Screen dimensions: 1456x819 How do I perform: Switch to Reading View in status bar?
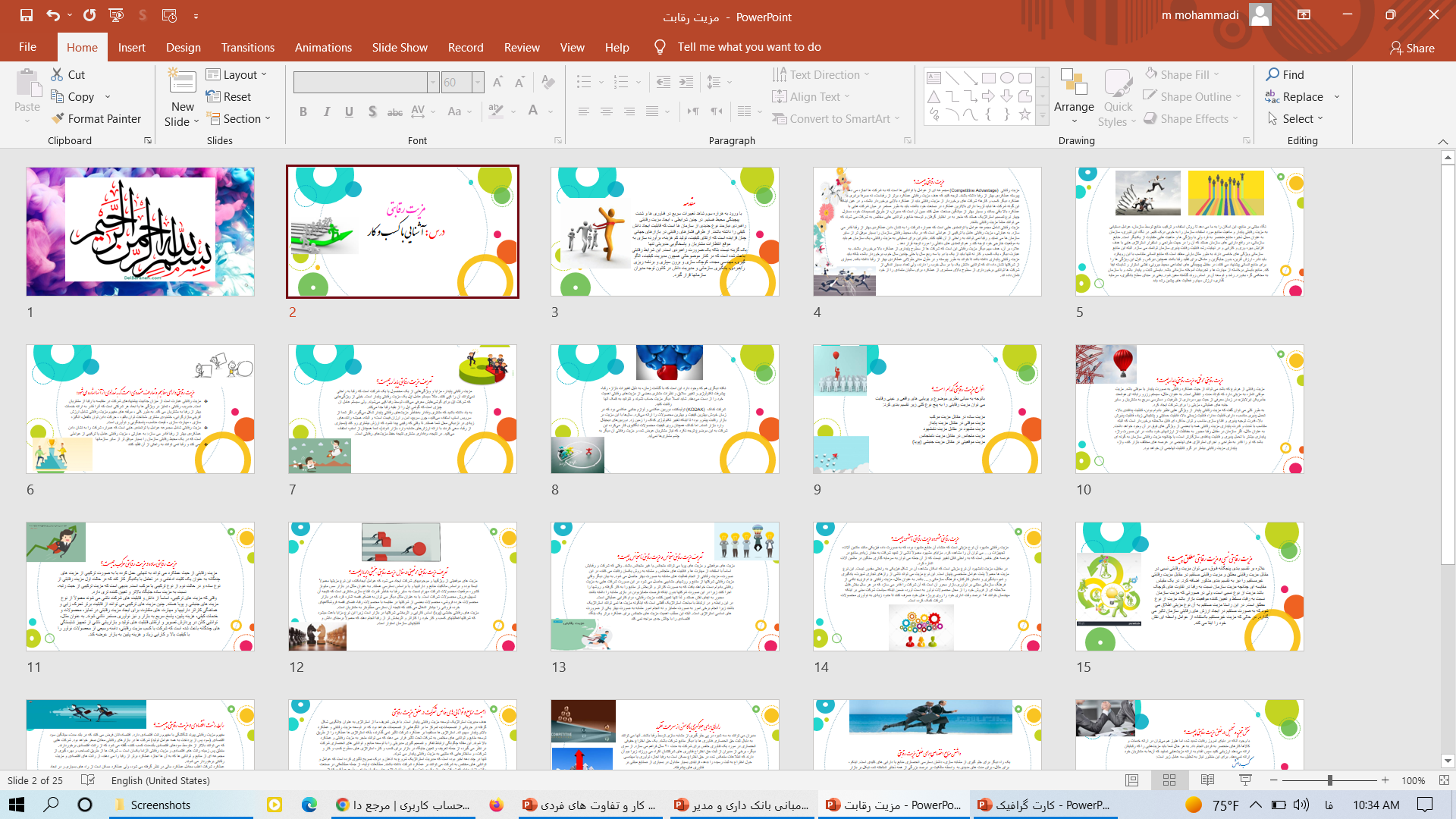click(1207, 780)
